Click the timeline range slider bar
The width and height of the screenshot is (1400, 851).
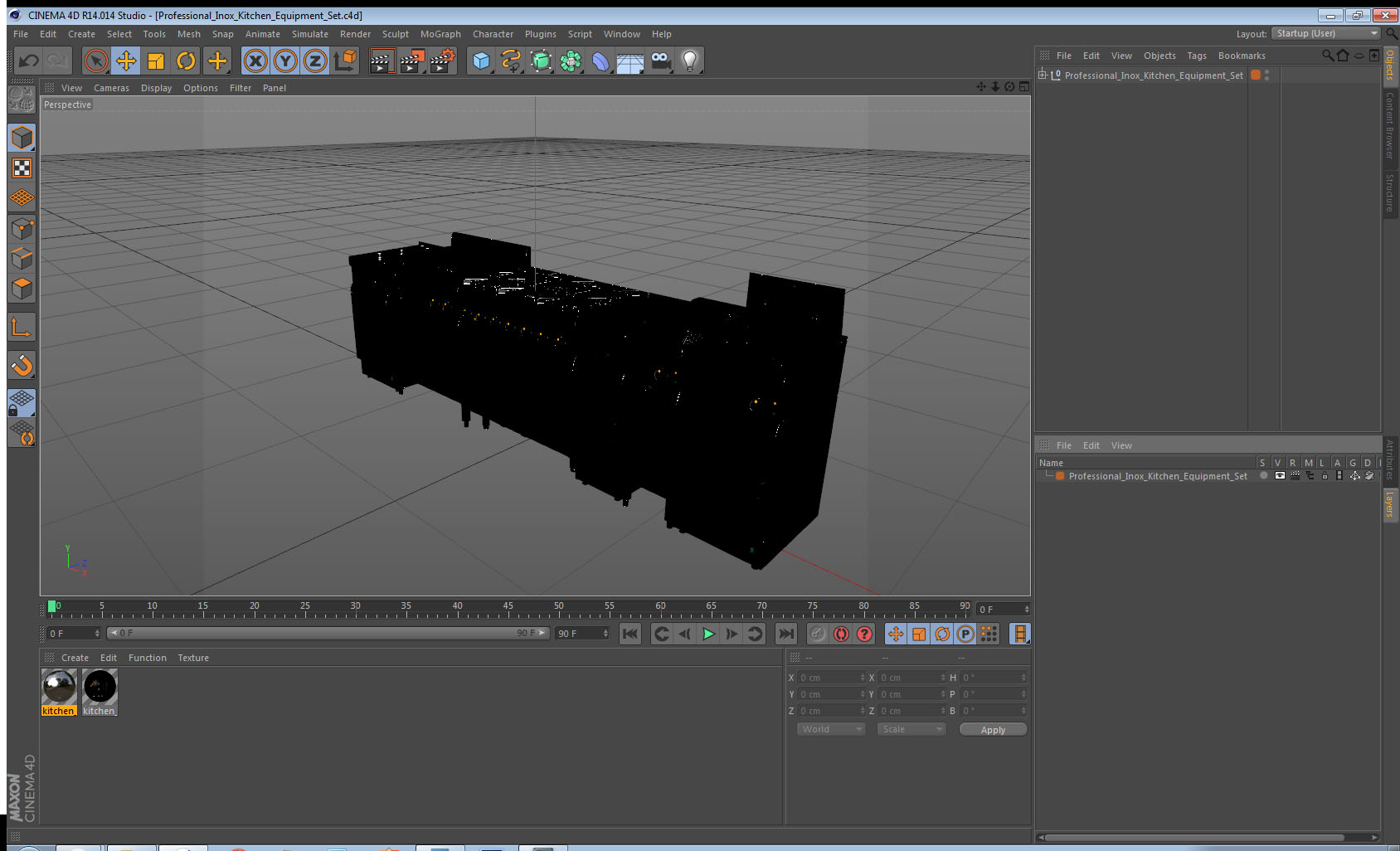click(x=328, y=633)
